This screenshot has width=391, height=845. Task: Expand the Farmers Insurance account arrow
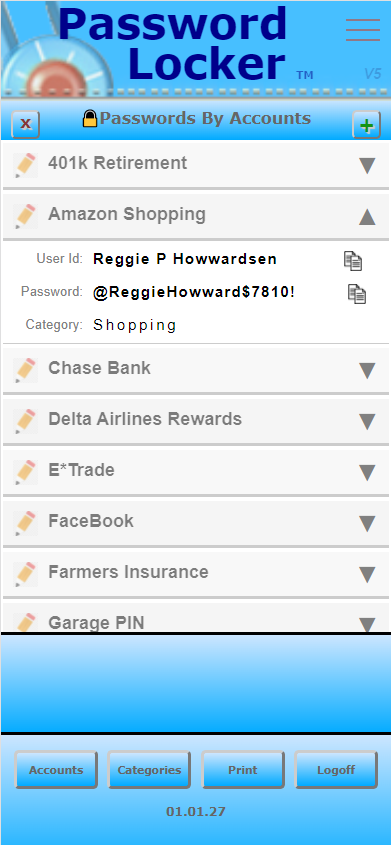[367, 574]
